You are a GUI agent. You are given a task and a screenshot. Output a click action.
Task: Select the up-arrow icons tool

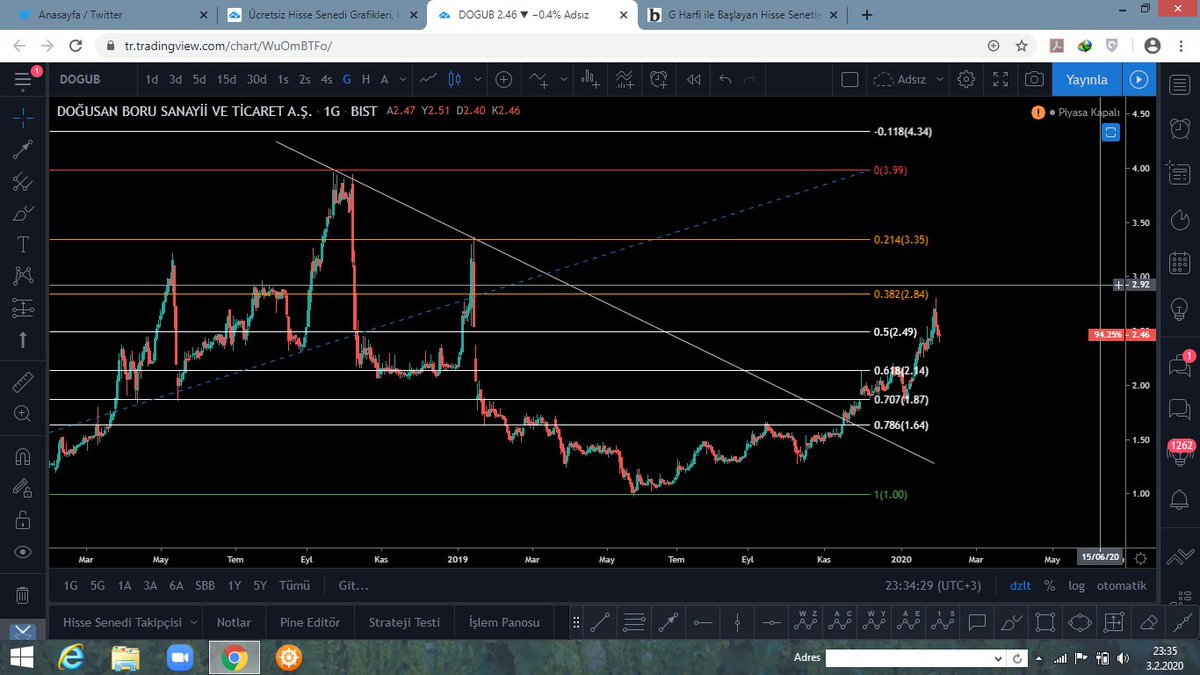[x=22, y=340]
